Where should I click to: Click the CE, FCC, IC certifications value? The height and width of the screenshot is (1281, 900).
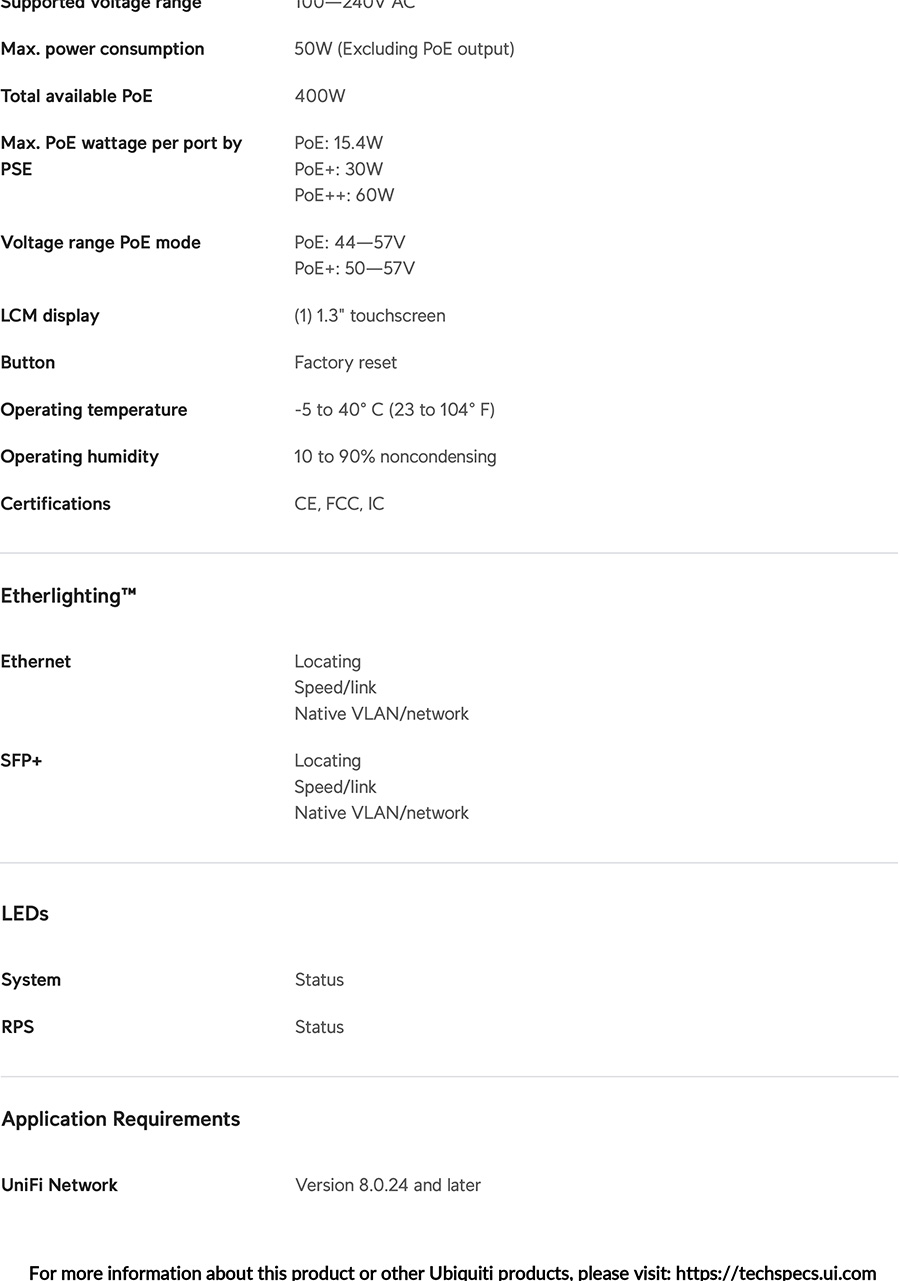(339, 504)
